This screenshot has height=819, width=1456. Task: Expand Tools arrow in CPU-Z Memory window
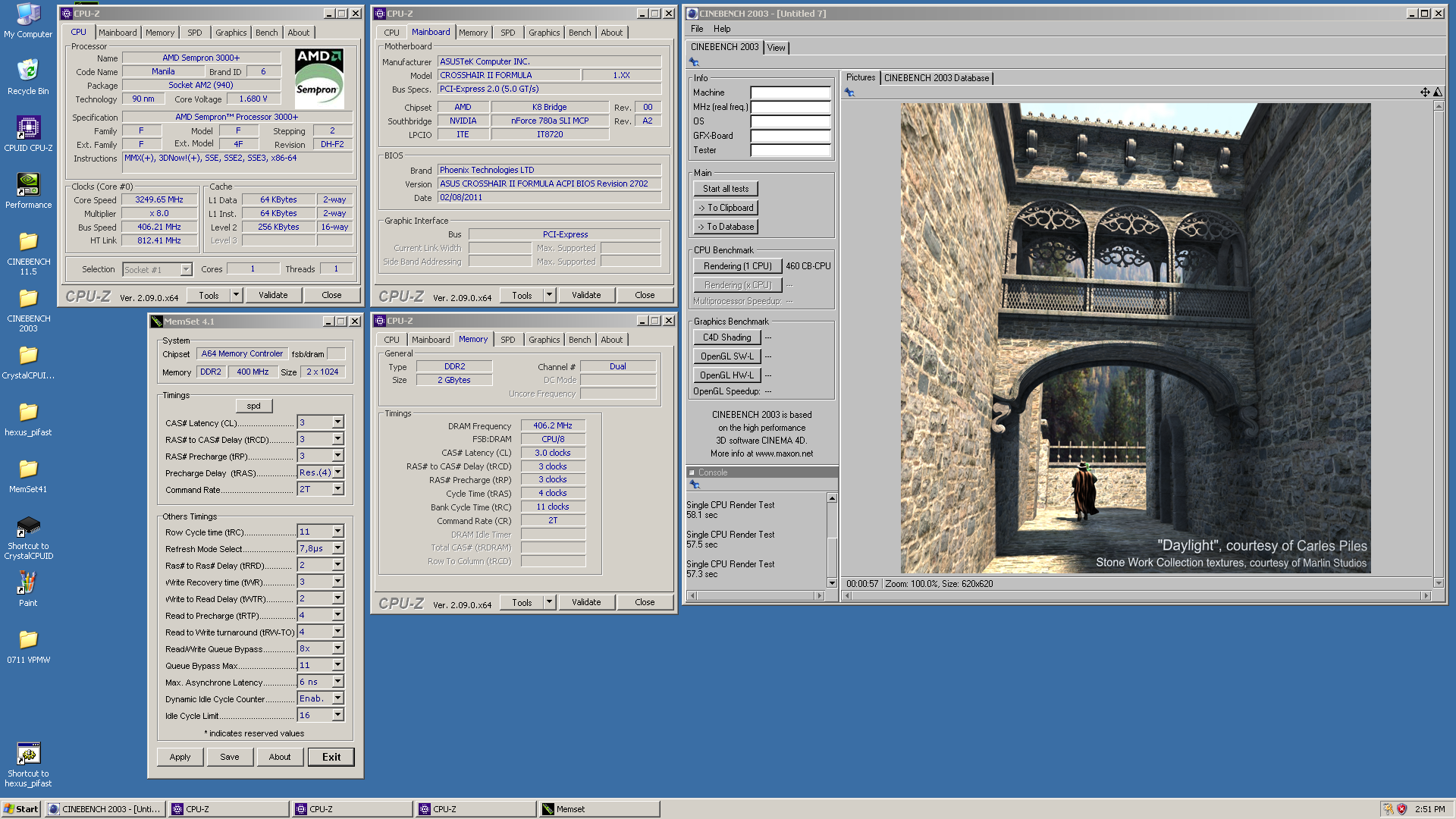550,602
